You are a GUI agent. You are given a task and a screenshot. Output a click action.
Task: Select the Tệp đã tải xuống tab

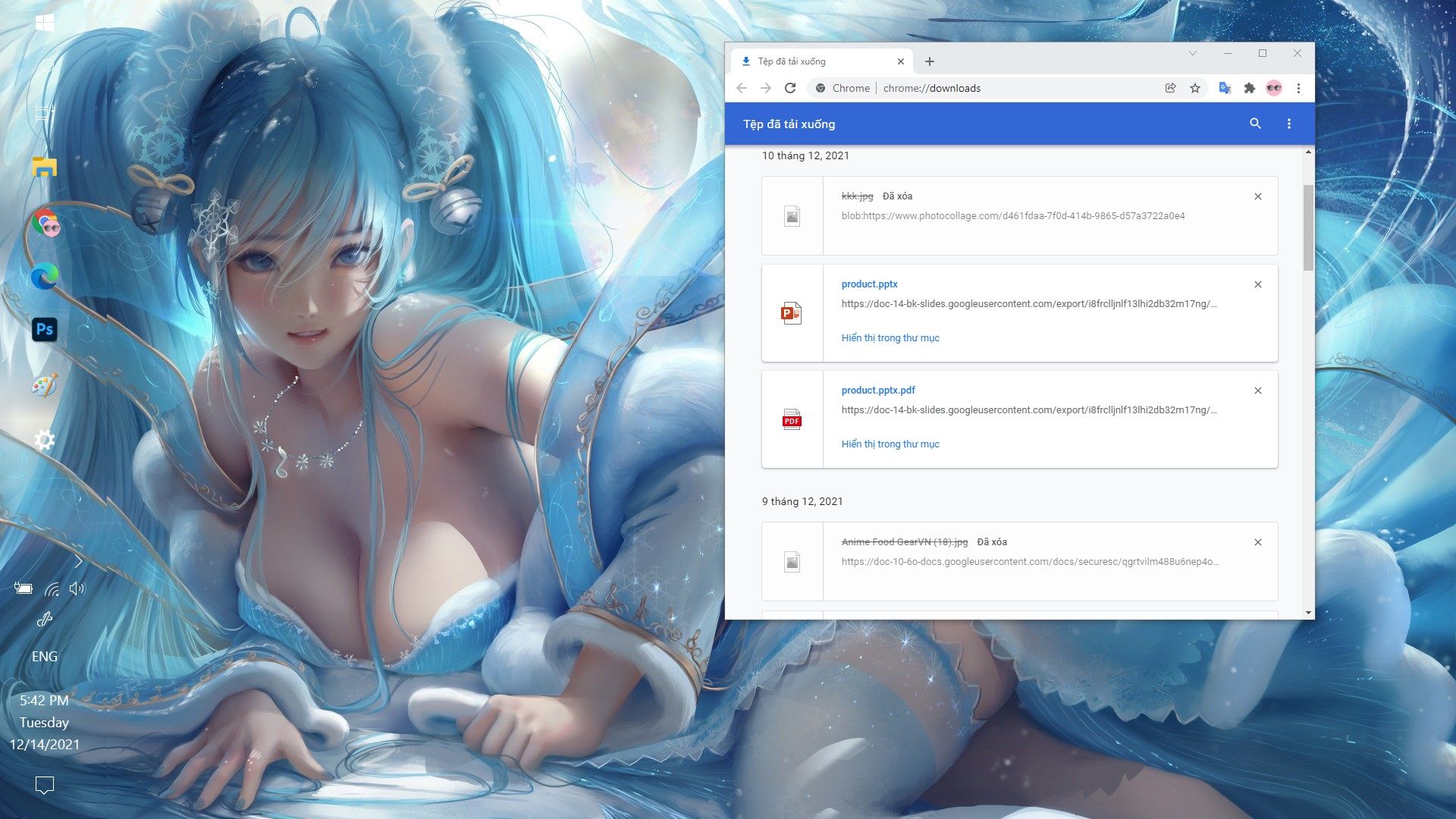[x=814, y=61]
